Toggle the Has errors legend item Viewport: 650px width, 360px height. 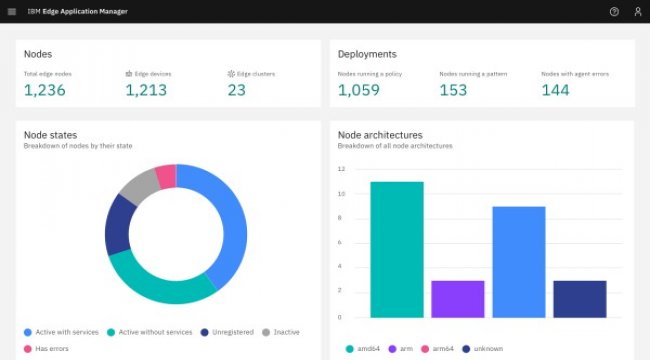pyautogui.click(x=46, y=349)
